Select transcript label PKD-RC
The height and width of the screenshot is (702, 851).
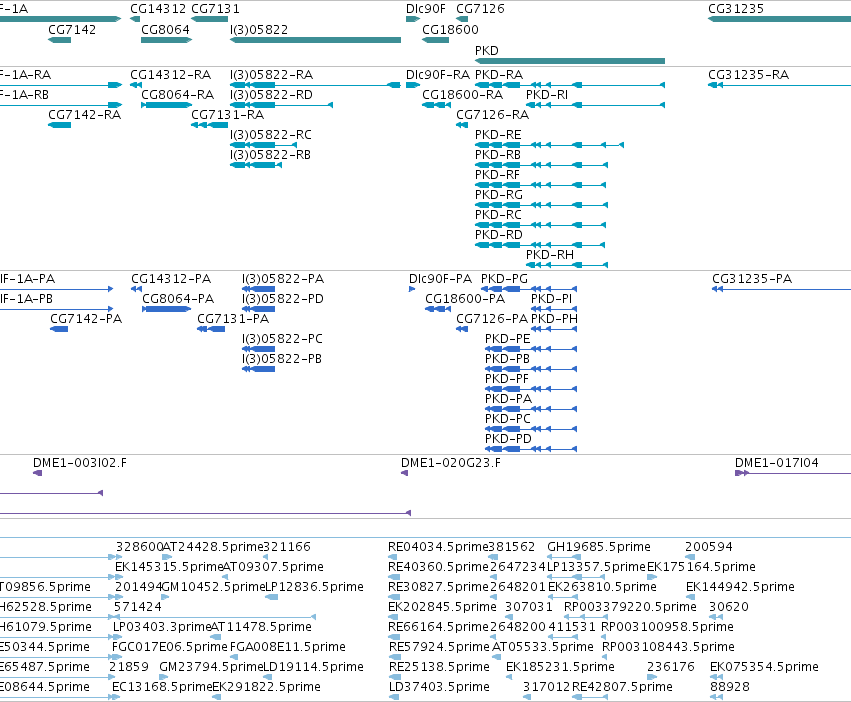tap(498, 215)
